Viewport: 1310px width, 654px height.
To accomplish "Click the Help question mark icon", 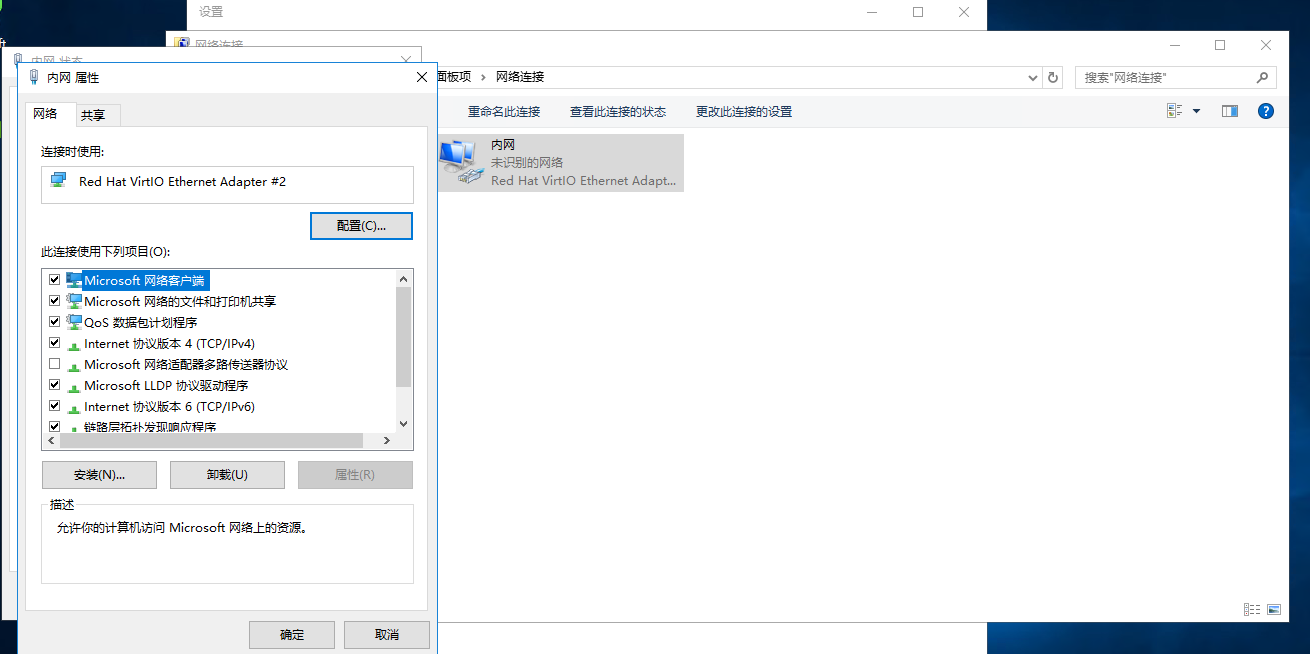I will (x=1265, y=111).
